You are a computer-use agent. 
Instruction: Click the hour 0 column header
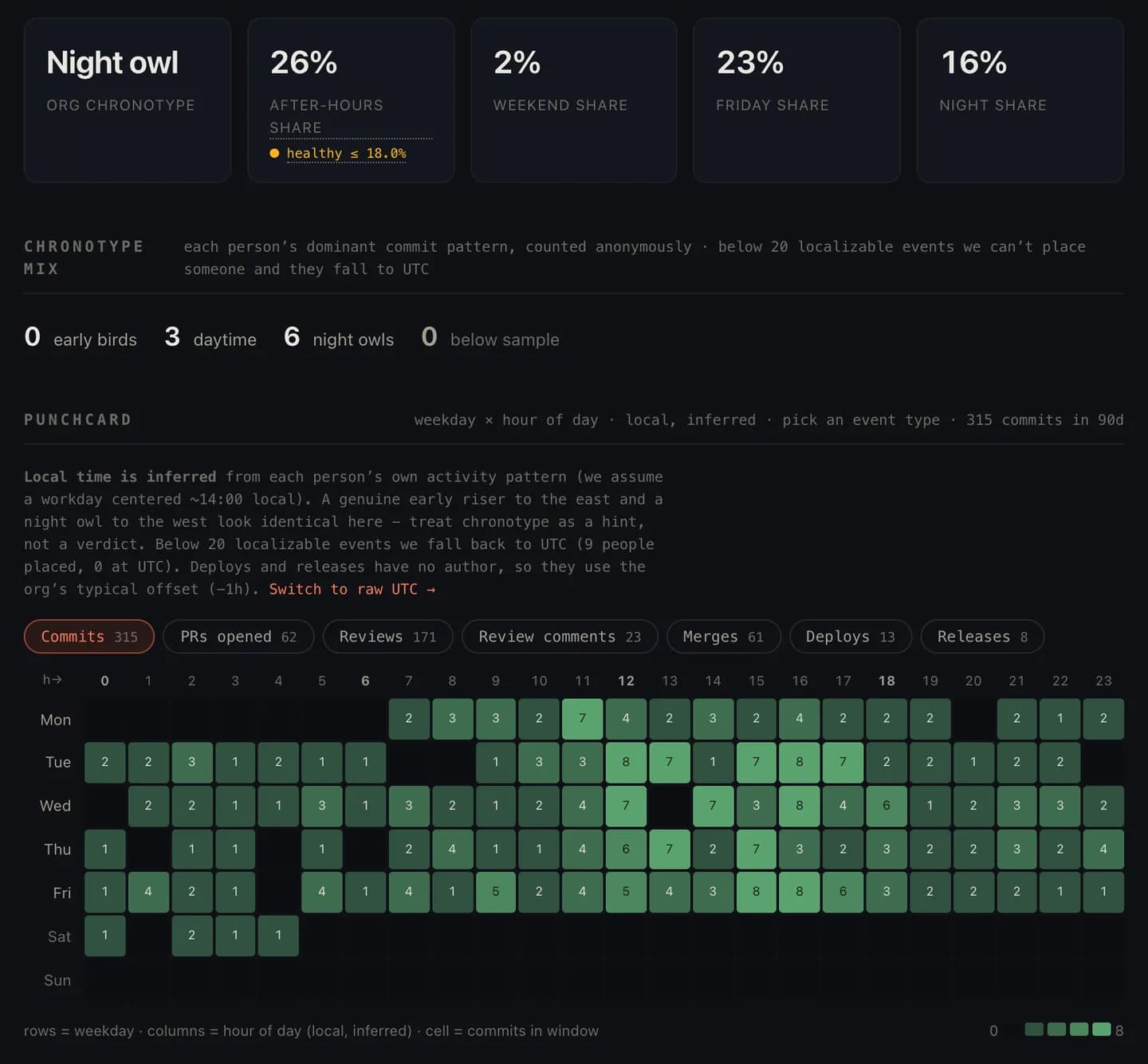coord(105,681)
